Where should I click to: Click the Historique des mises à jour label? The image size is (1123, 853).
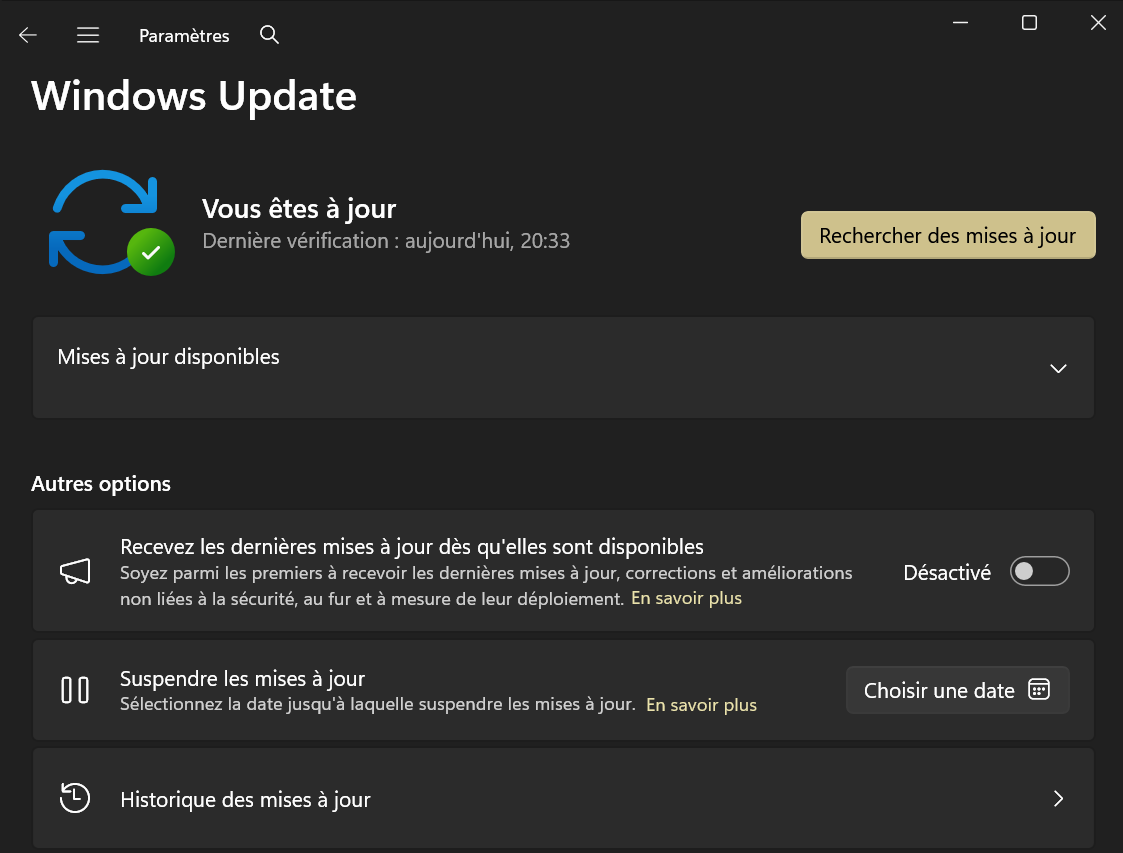click(246, 799)
